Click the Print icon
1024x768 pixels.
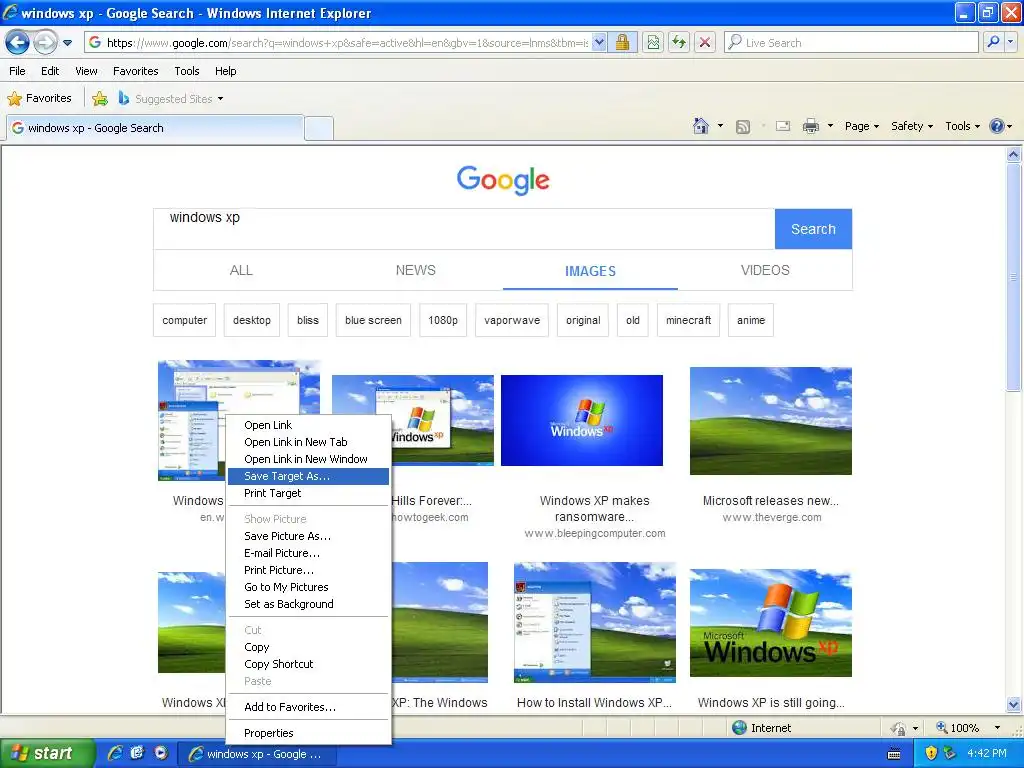point(810,126)
